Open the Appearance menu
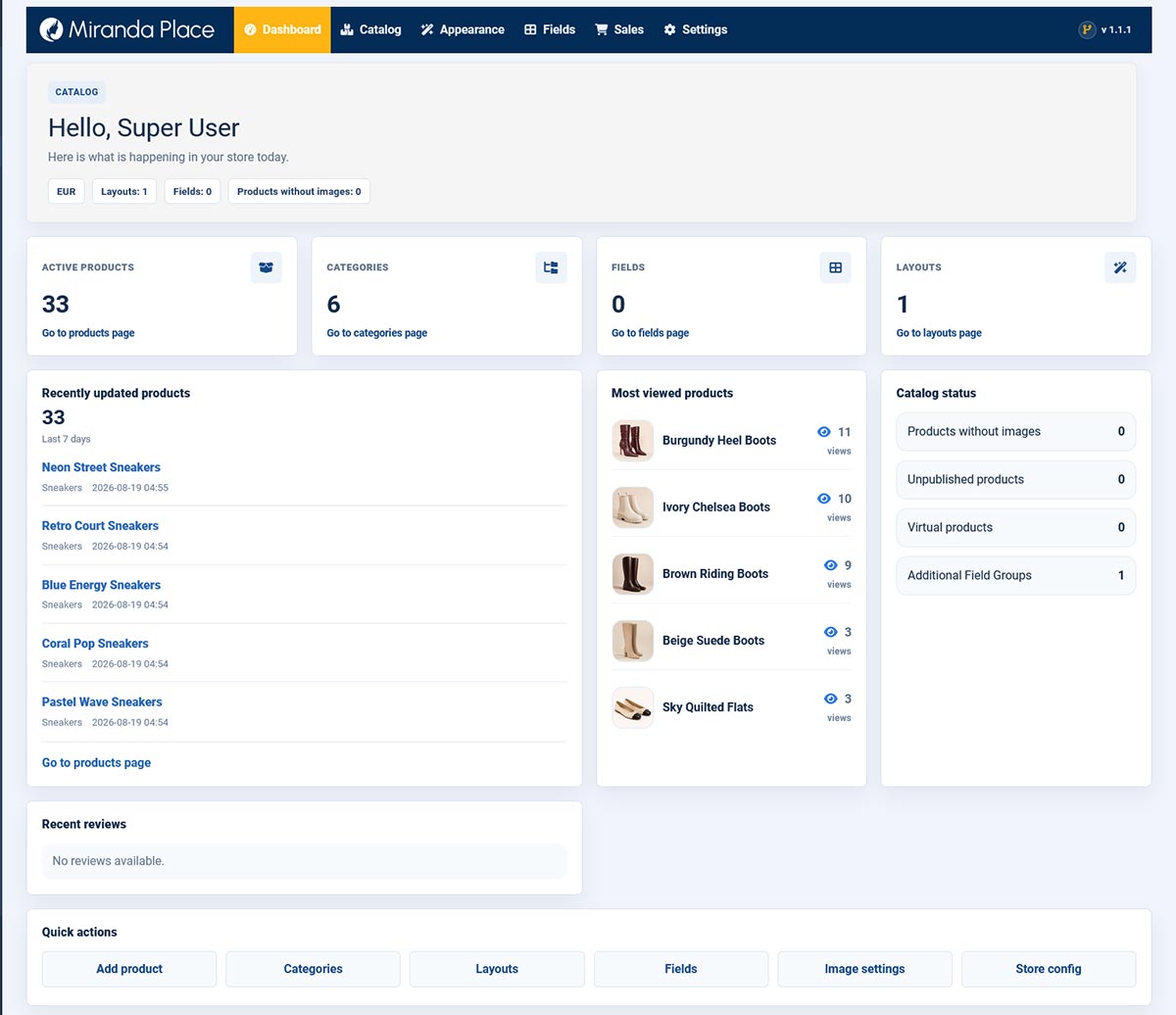Screen dimensions: 1176x1015 tap(463, 29)
